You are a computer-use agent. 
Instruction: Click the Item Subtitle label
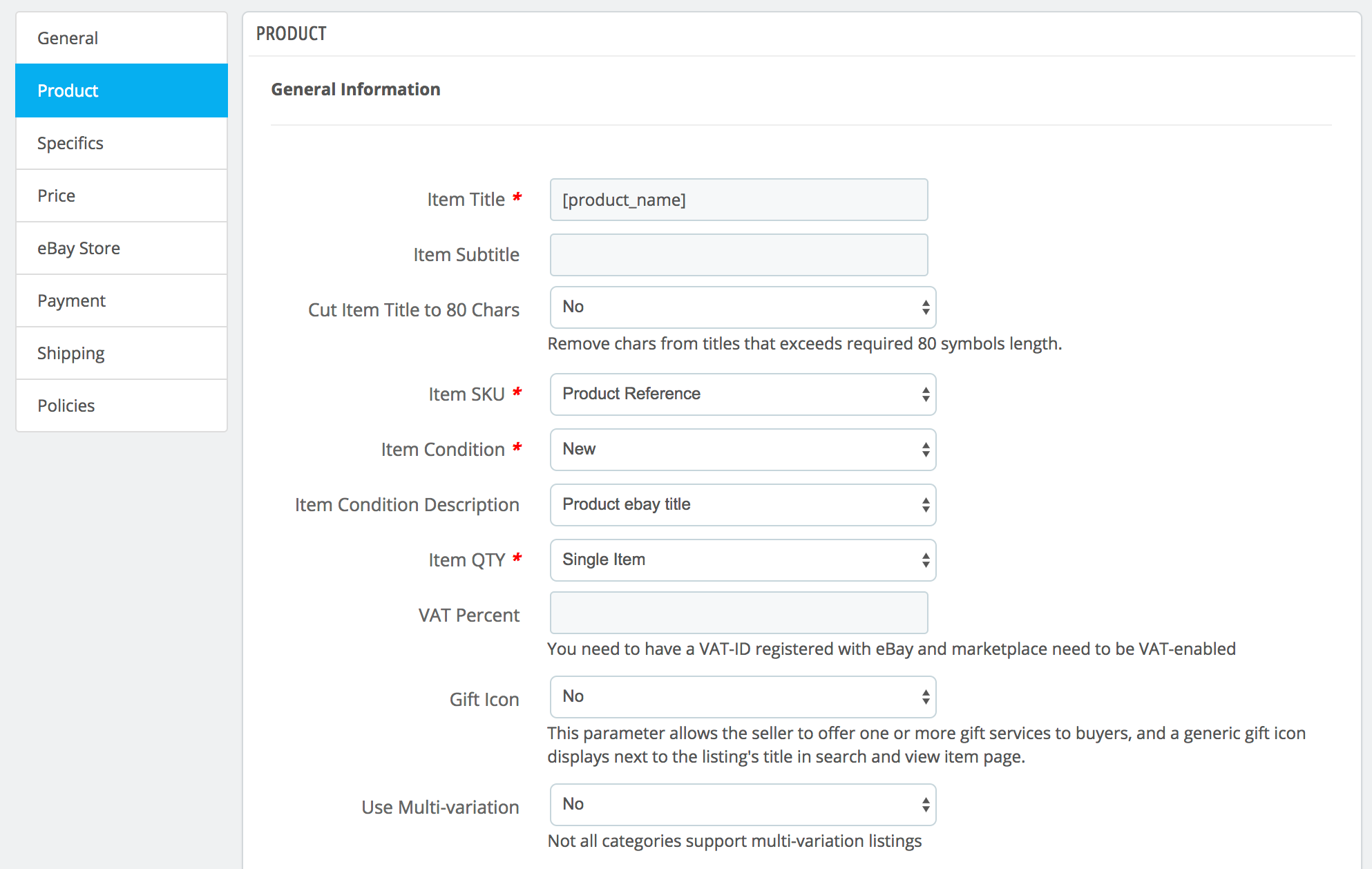466,255
